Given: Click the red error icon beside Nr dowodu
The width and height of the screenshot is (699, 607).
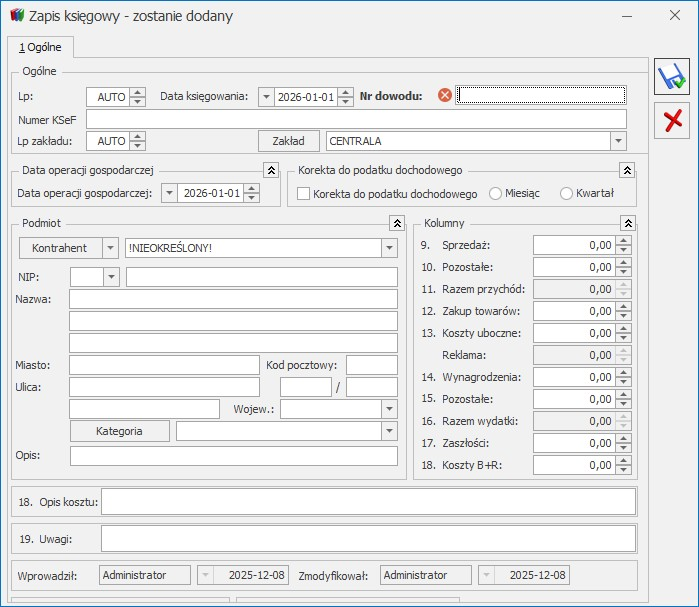Looking at the screenshot, I should pyautogui.click(x=445, y=96).
